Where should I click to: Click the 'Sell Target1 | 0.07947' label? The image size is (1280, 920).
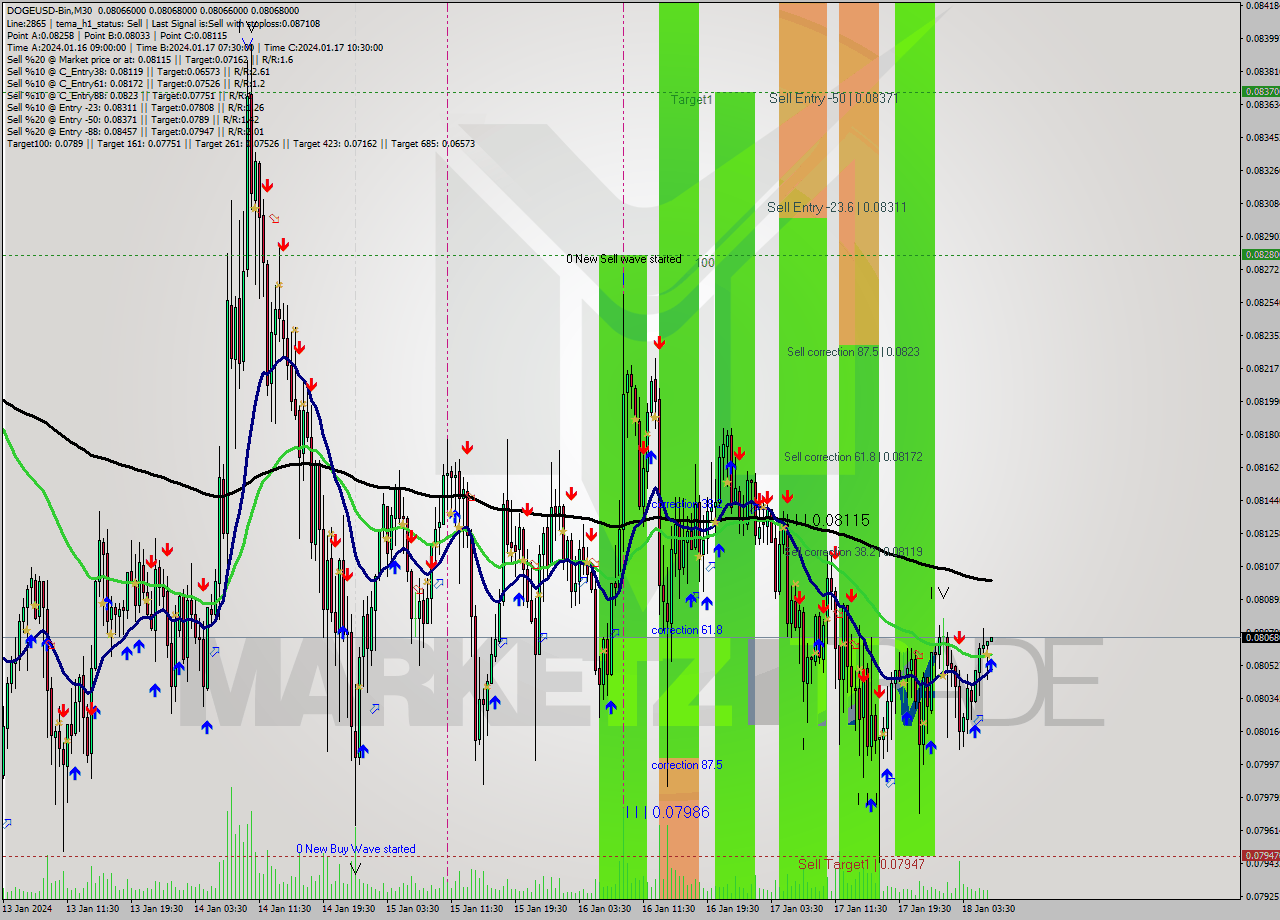click(x=861, y=864)
